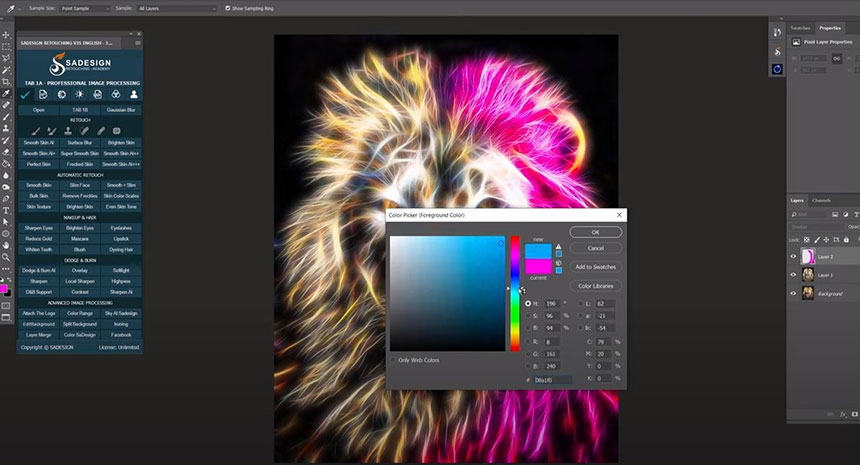Select the Eyedropper tool in toolbar
860x465 pixels.
coord(6,94)
